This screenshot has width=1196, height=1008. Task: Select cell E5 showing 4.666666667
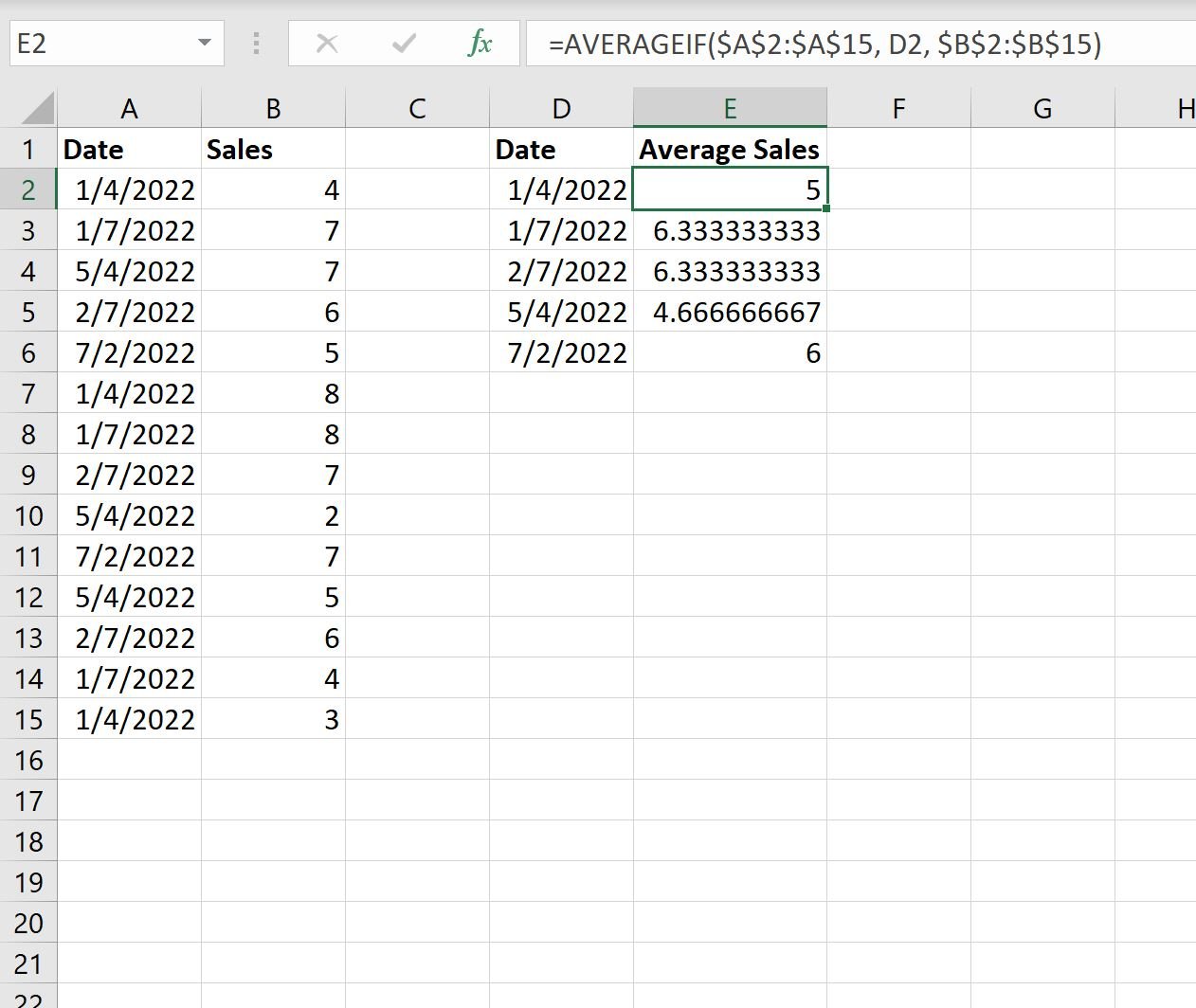click(x=730, y=312)
